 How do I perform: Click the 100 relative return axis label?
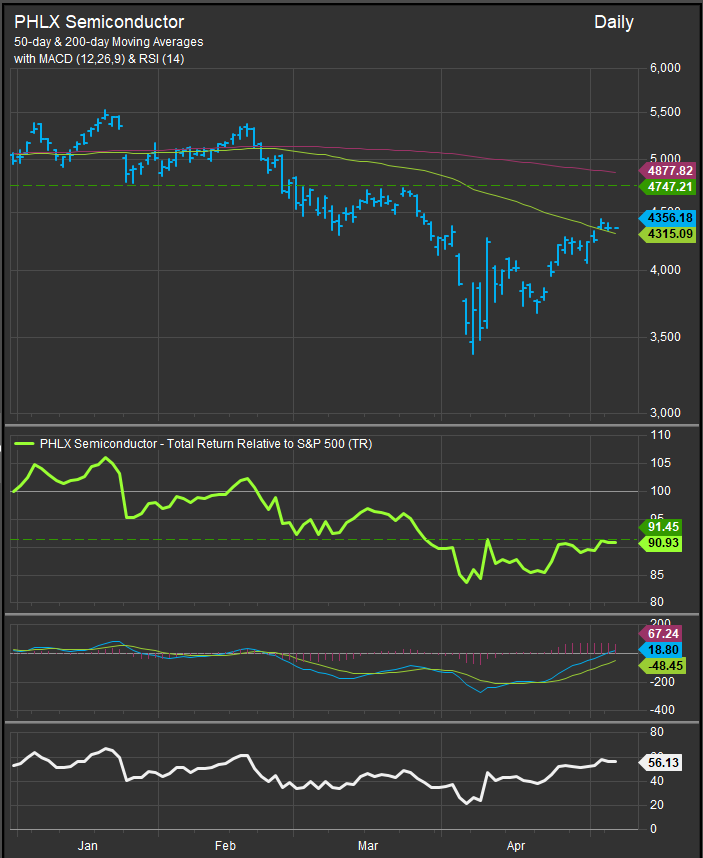[x=660, y=491]
